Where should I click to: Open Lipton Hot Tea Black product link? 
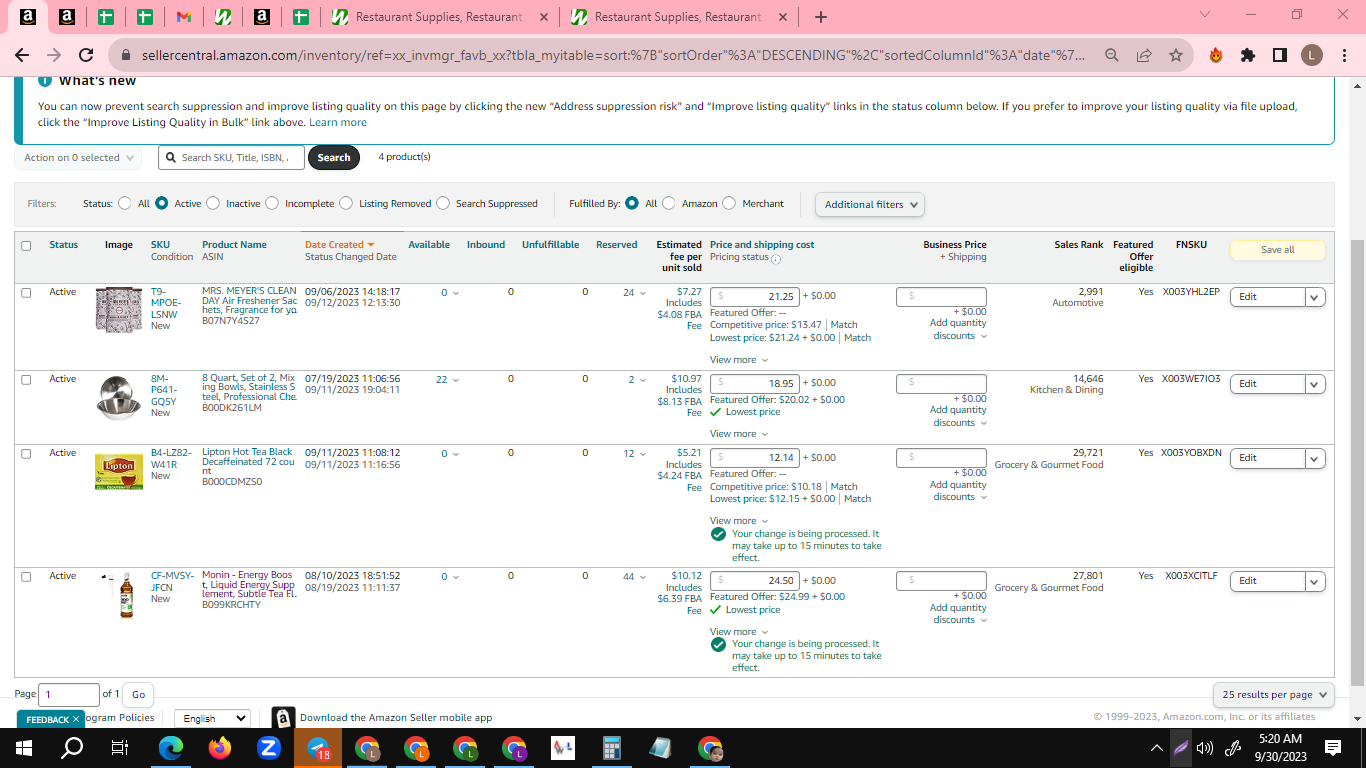point(249,462)
